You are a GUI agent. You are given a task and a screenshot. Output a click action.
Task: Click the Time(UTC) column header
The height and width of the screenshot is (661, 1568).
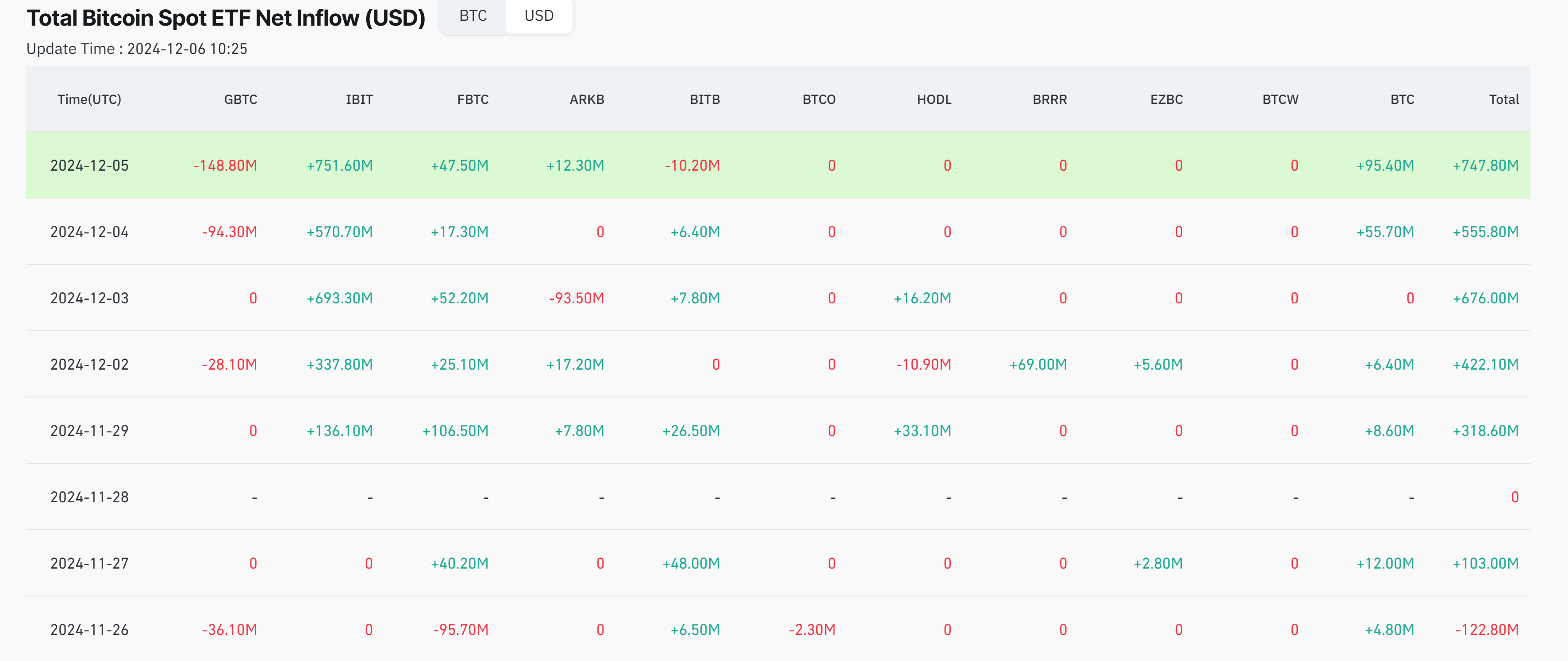pos(89,99)
